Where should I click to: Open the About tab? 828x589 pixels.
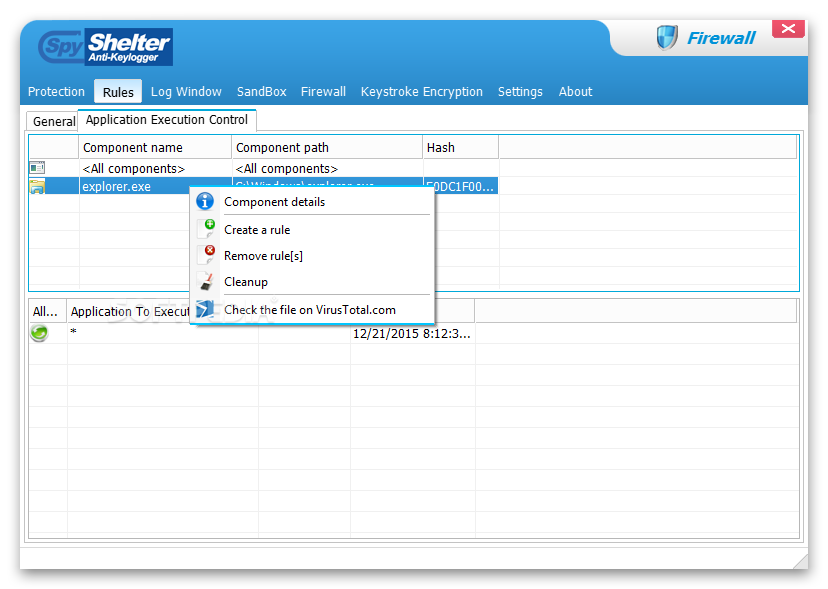576,91
